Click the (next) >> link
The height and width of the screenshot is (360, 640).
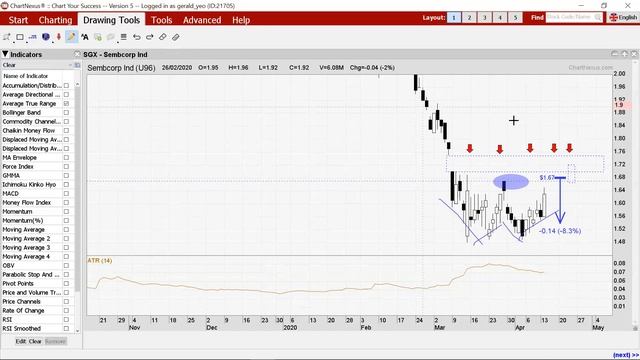tap(626, 355)
